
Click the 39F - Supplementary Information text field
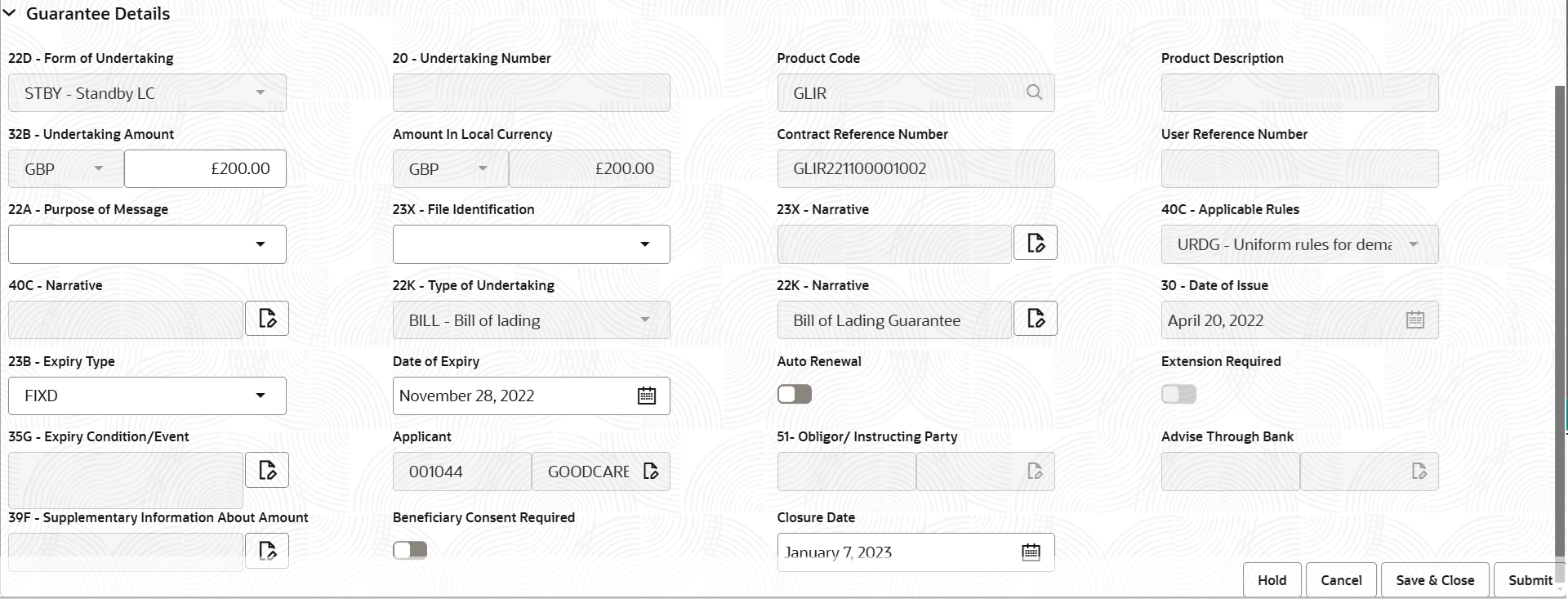pyautogui.click(x=126, y=552)
